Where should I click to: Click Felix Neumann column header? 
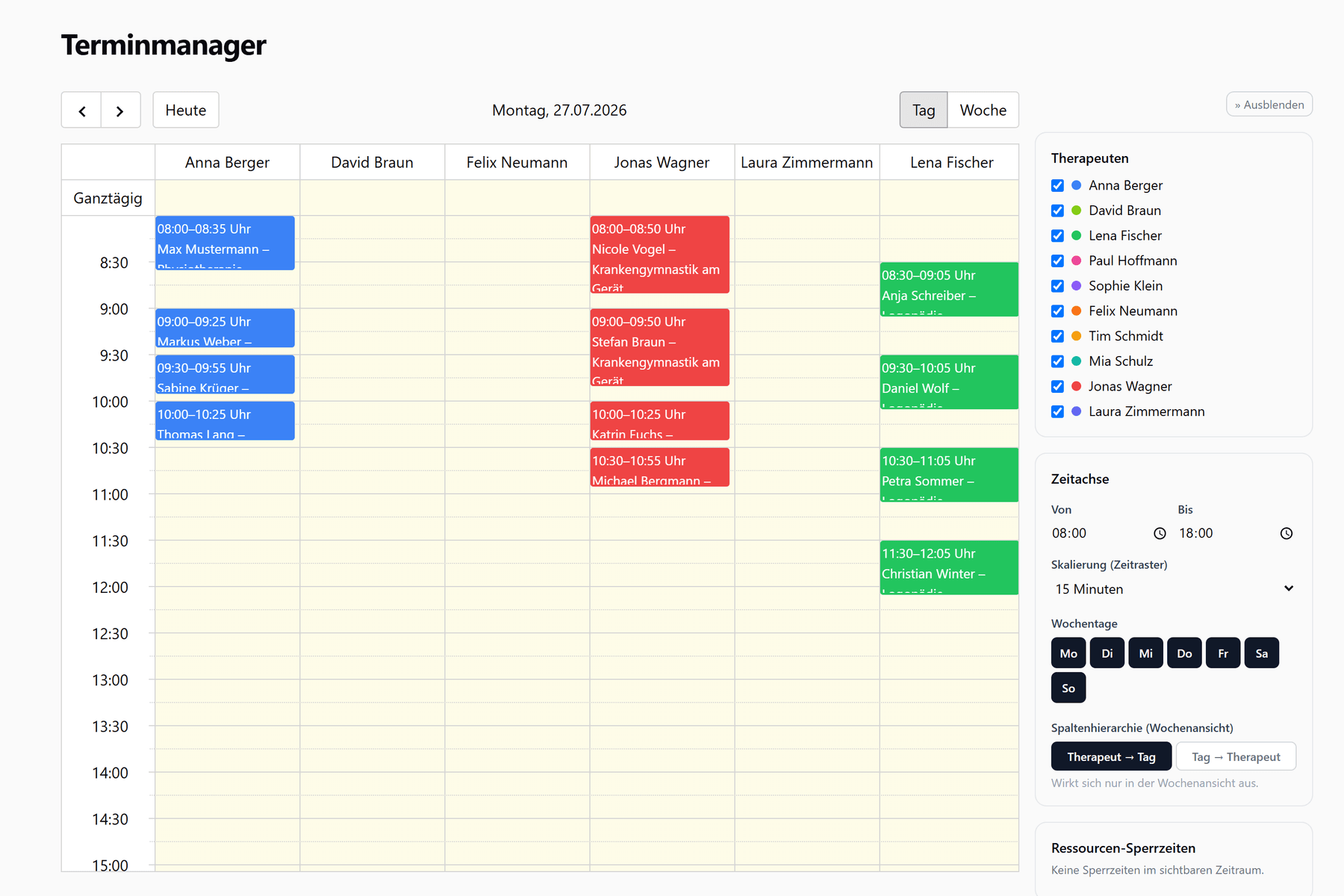pos(517,162)
